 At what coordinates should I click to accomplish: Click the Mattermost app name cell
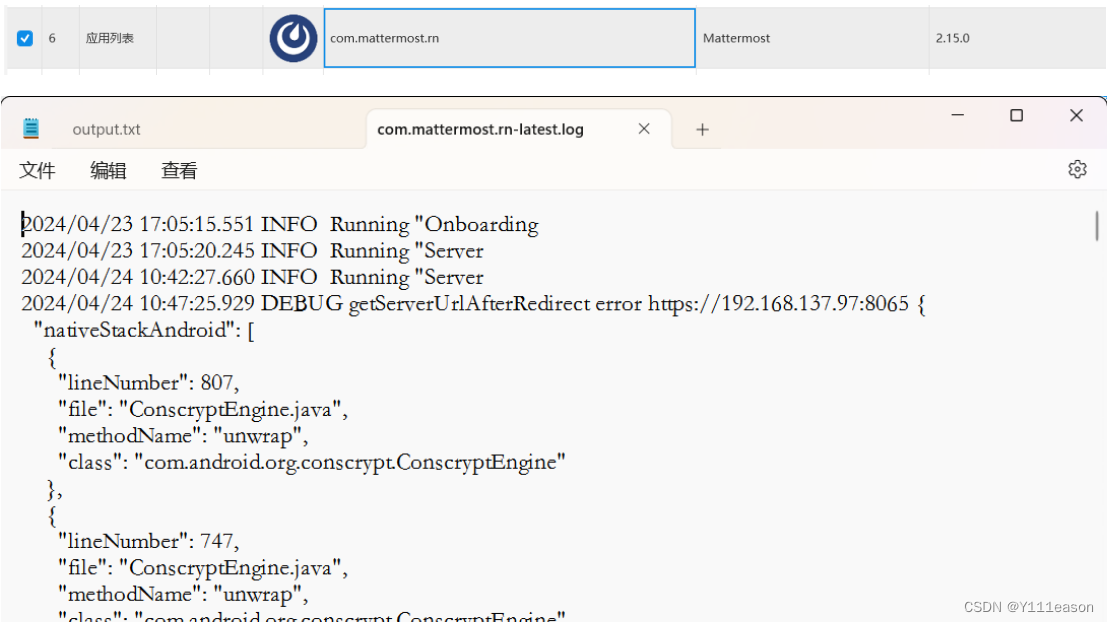point(812,38)
